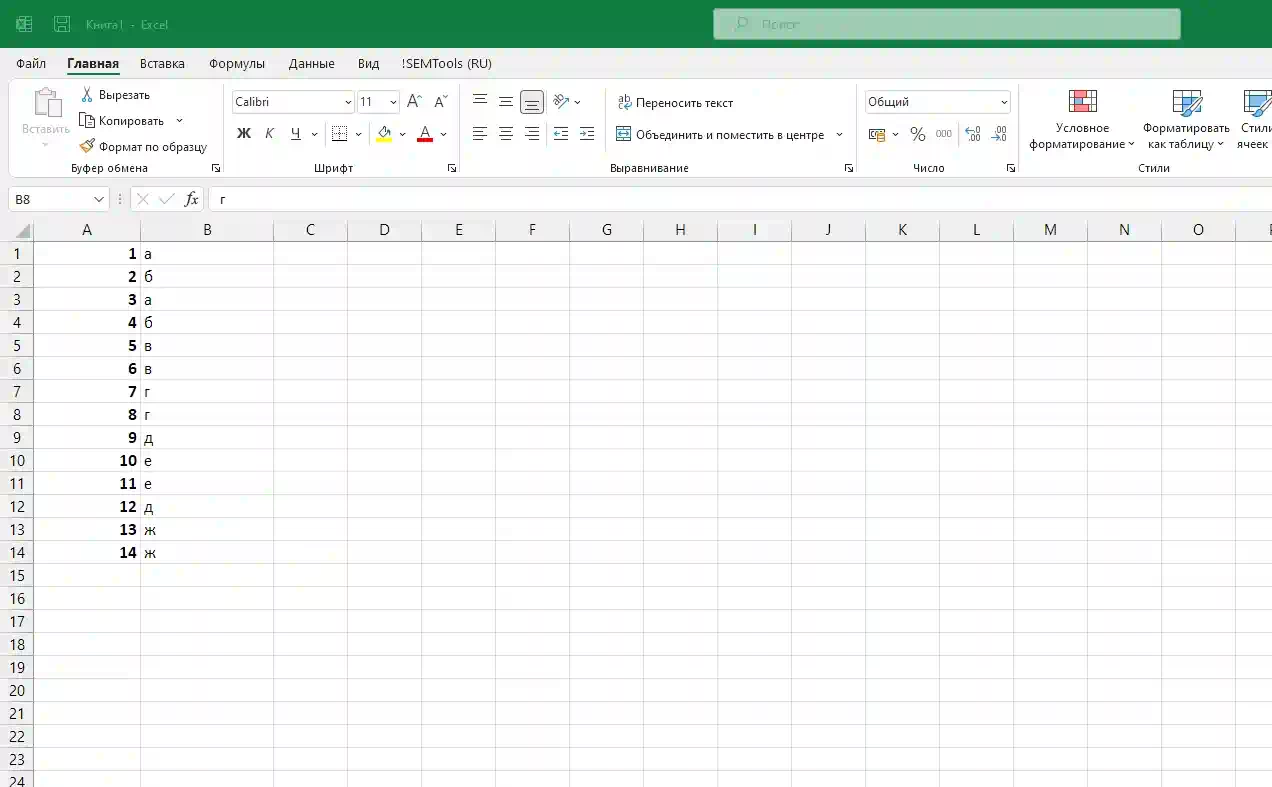
Task: Apply thousands separator 000 format
Action: [x=944, y=134]
